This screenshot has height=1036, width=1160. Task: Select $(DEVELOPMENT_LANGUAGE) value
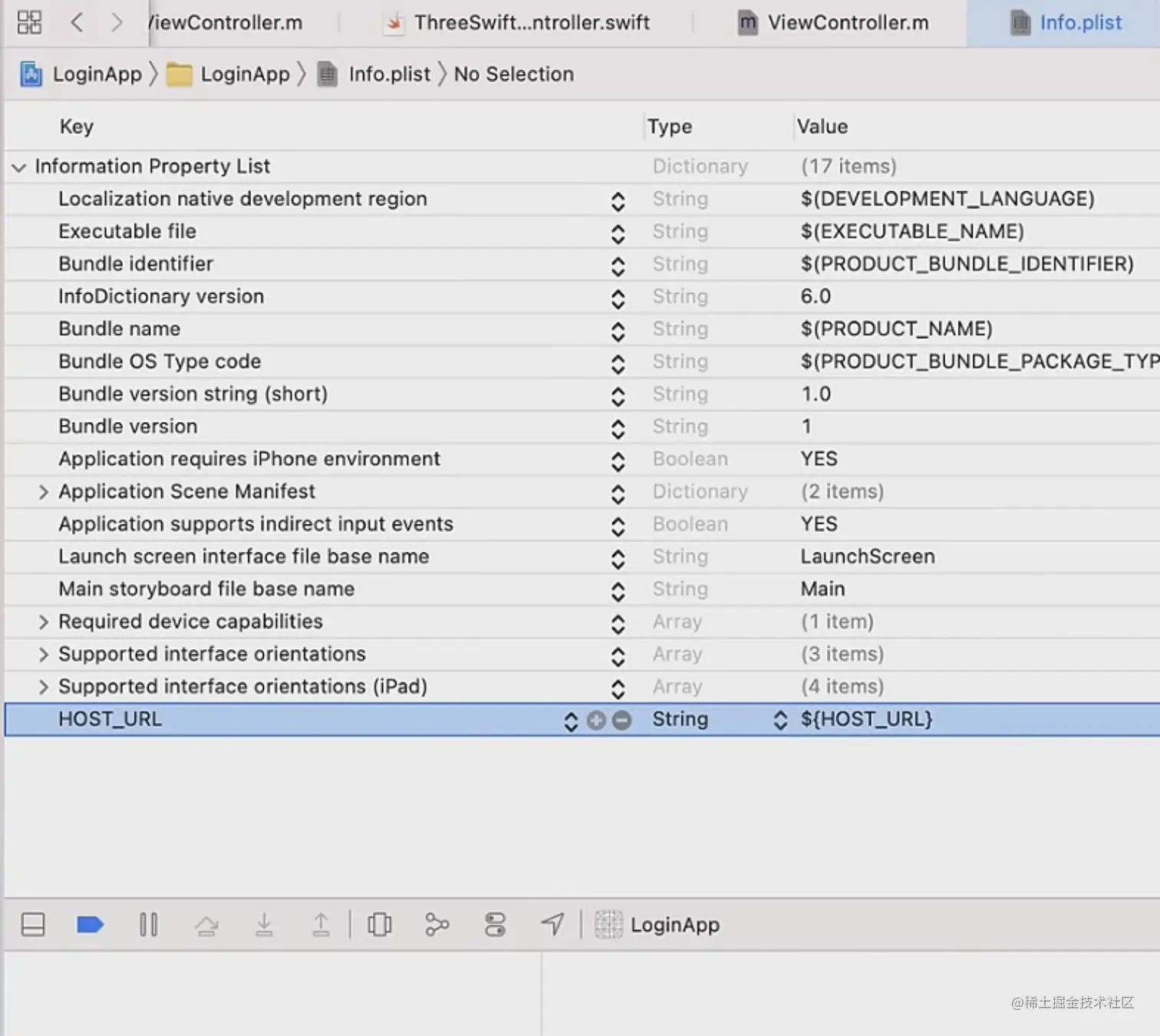click(947, 199)
